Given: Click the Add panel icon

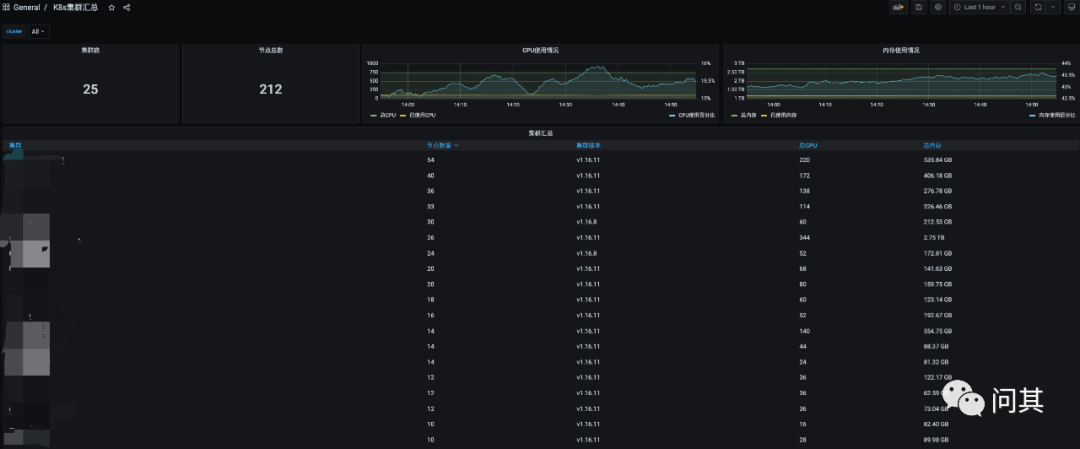Looking at the screenshot, I should click(x=898, y=7).
